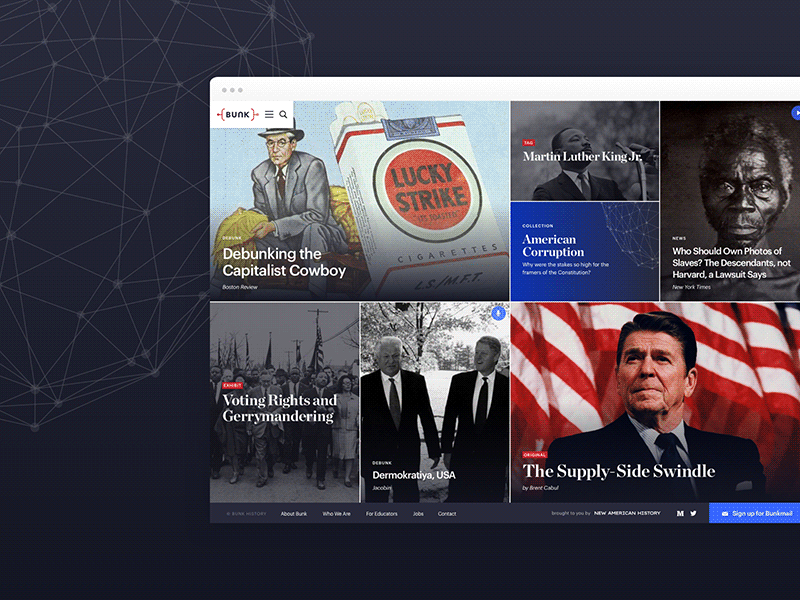Click the TAG red label badge

pyautogui.click(x=528, y=143)
